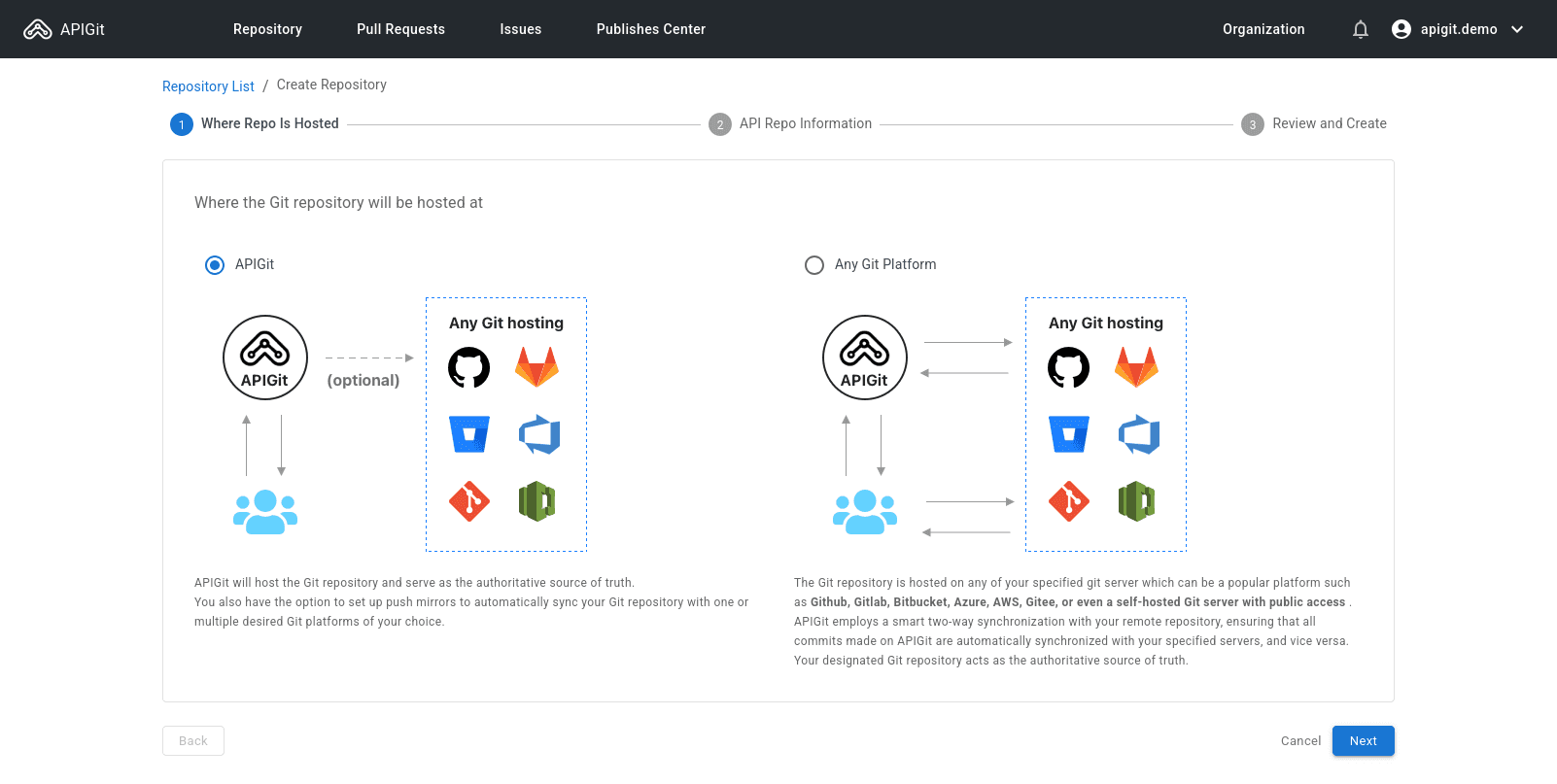Viewport: 1557px width, 784px height.
Task: Click the GitLab icon in right diagram
Action: (1136, 367)
